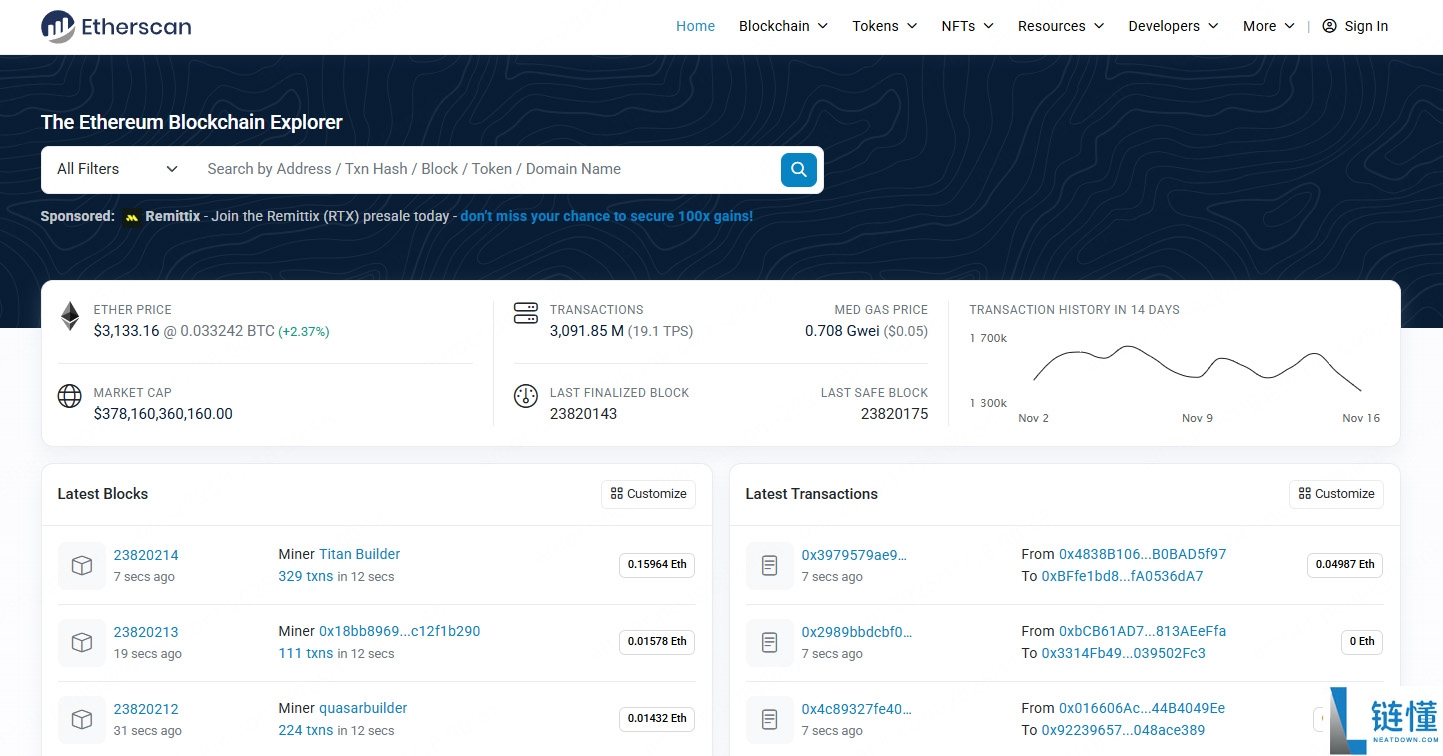Expand the More navigation menu
This screenshot has height=756, width=1443.
tap(1266, 26)
